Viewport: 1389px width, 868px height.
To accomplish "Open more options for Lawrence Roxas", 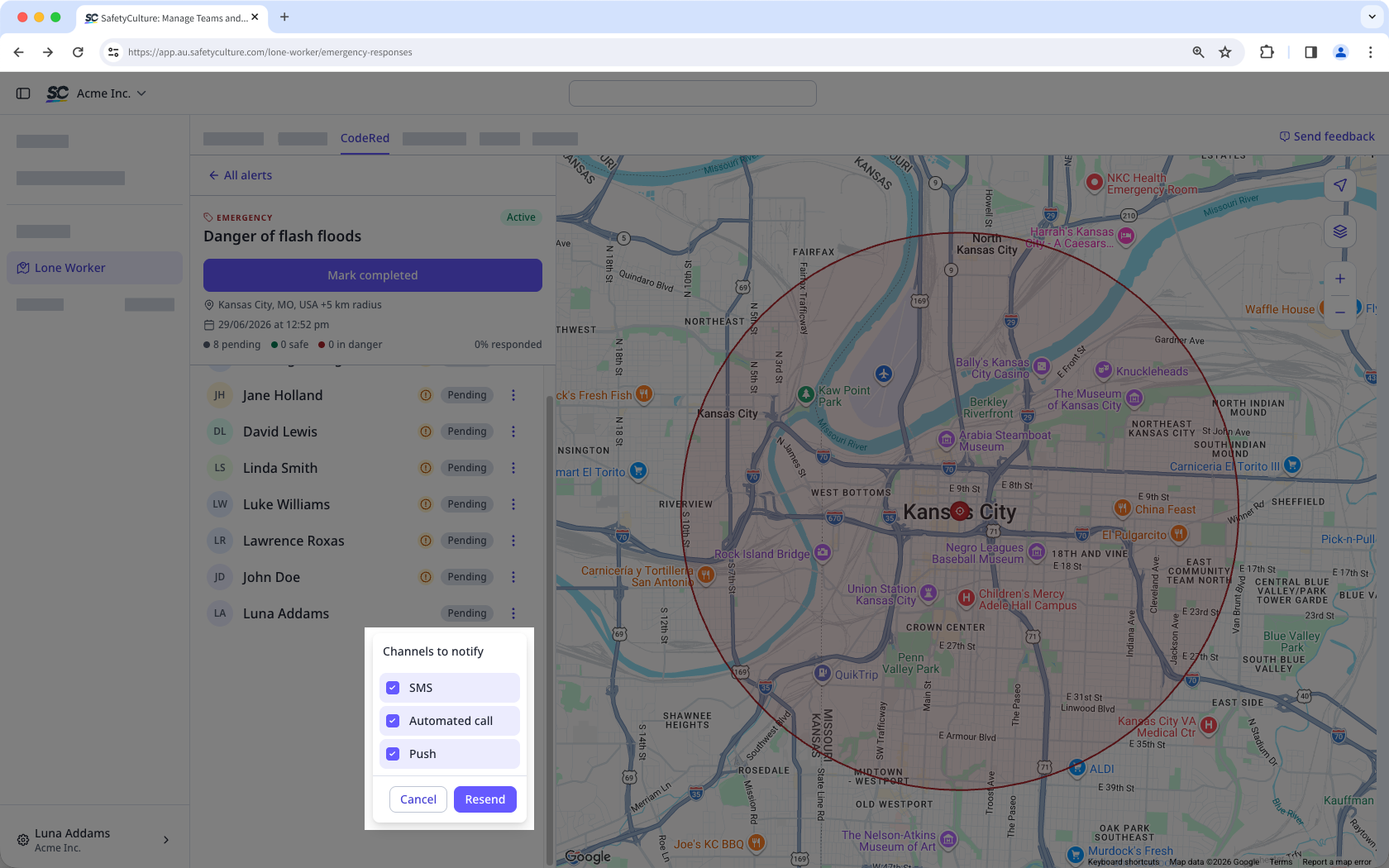I will (513, 541).
